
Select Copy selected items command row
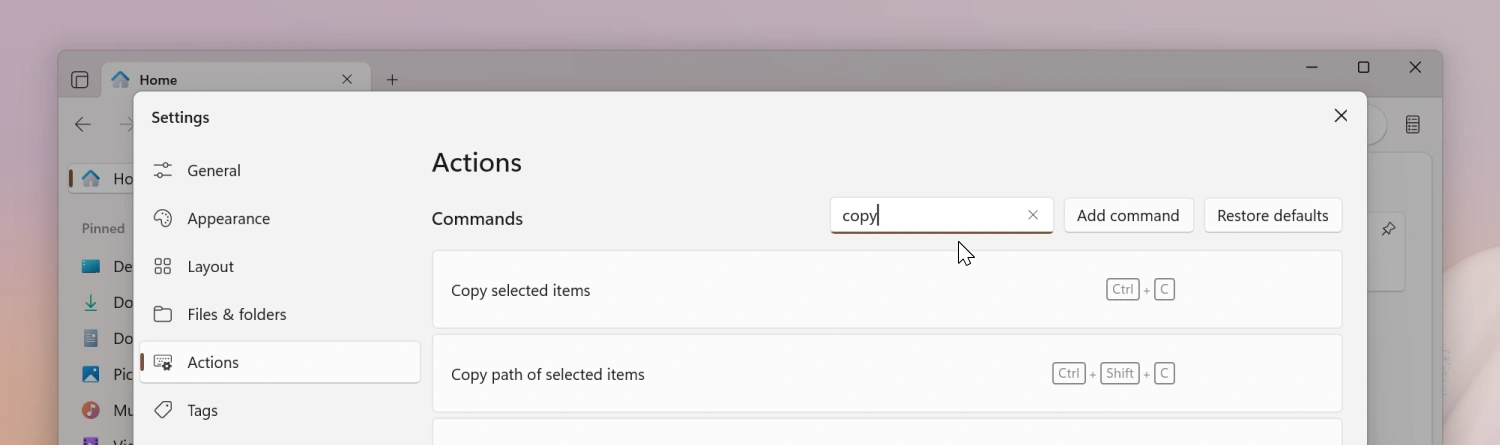[x=700, y=290]
